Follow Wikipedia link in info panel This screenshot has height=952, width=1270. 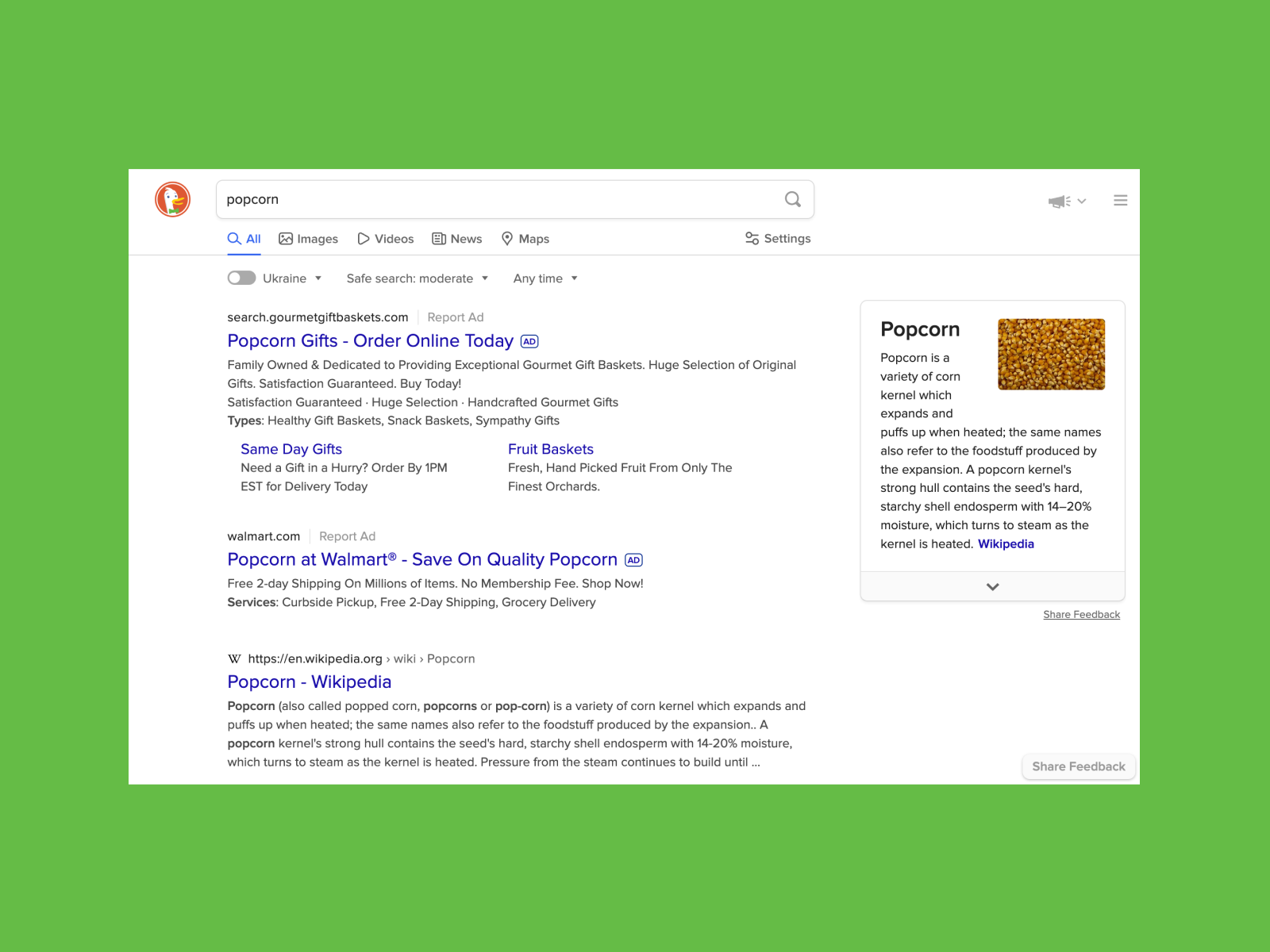[1006, 543]
